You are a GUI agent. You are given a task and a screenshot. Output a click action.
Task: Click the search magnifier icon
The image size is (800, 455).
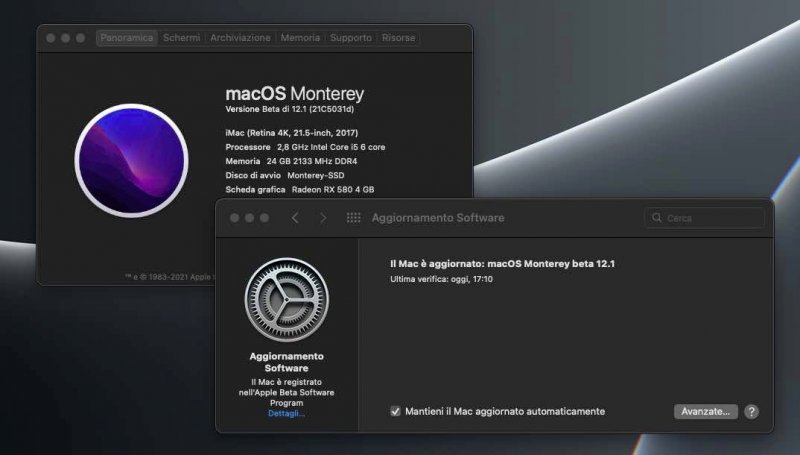coord(657,218)
